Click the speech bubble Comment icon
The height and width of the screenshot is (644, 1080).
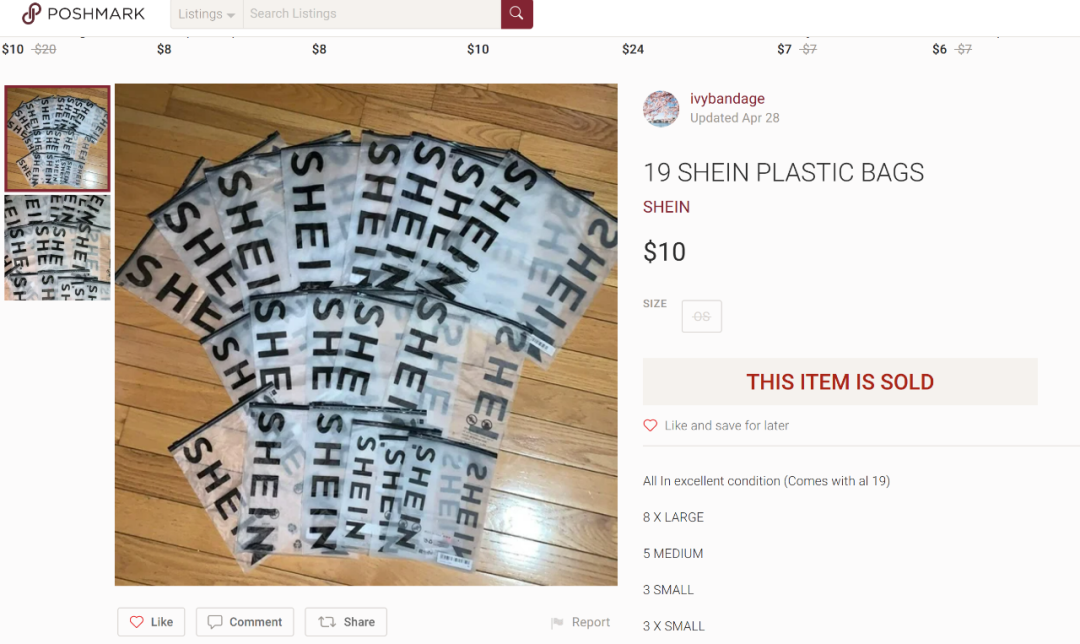tap(215, 622)
